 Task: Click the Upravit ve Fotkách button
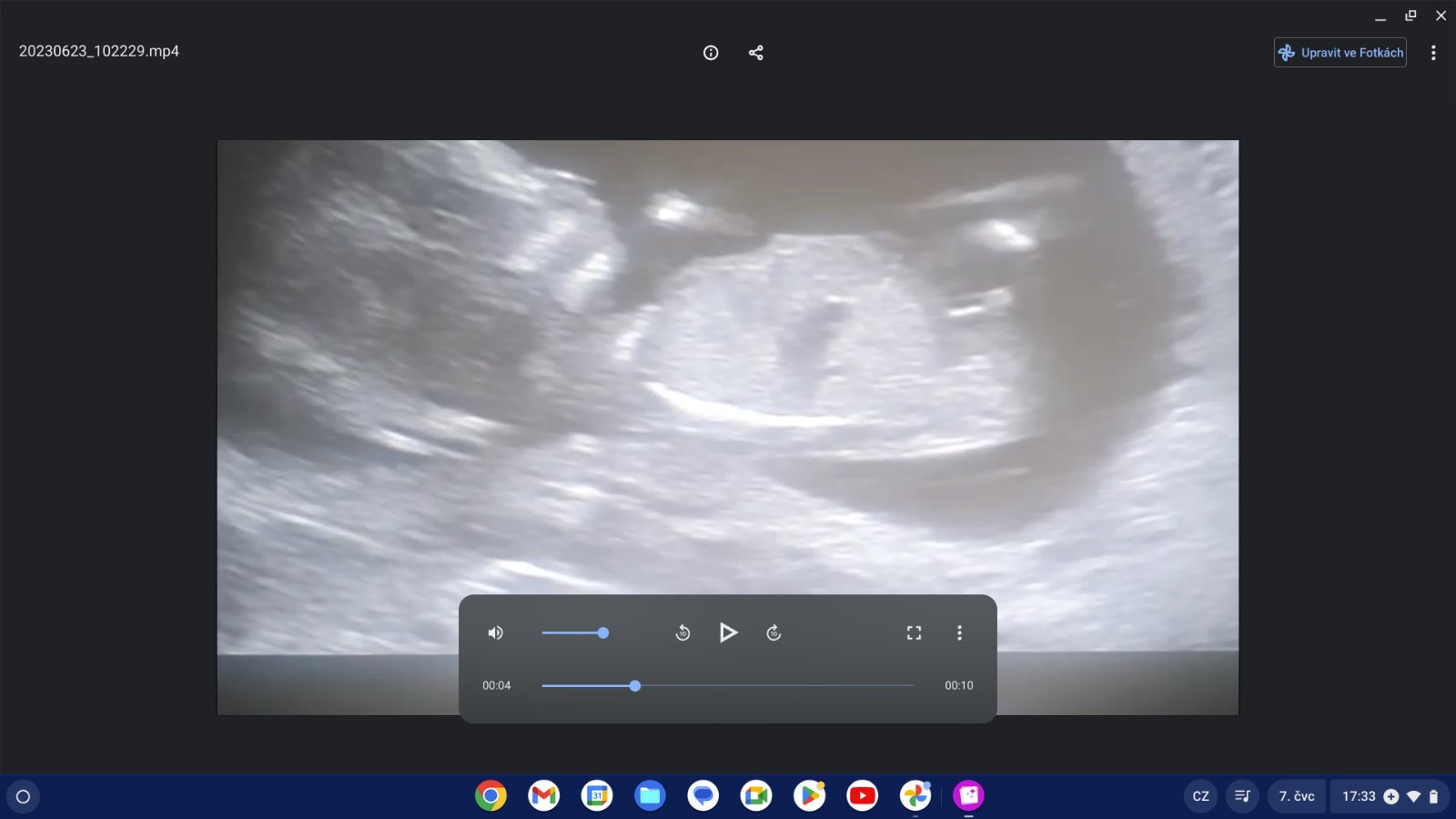coord(1340,53)
